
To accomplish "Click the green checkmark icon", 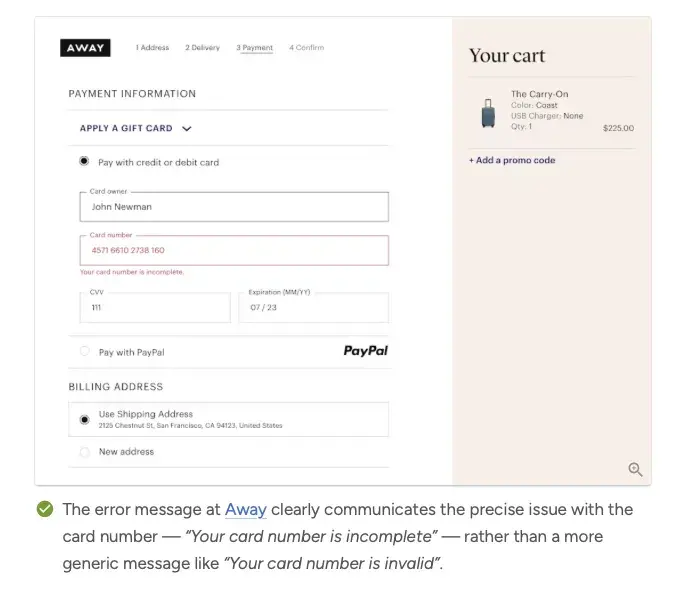I will tap(45, 510).
